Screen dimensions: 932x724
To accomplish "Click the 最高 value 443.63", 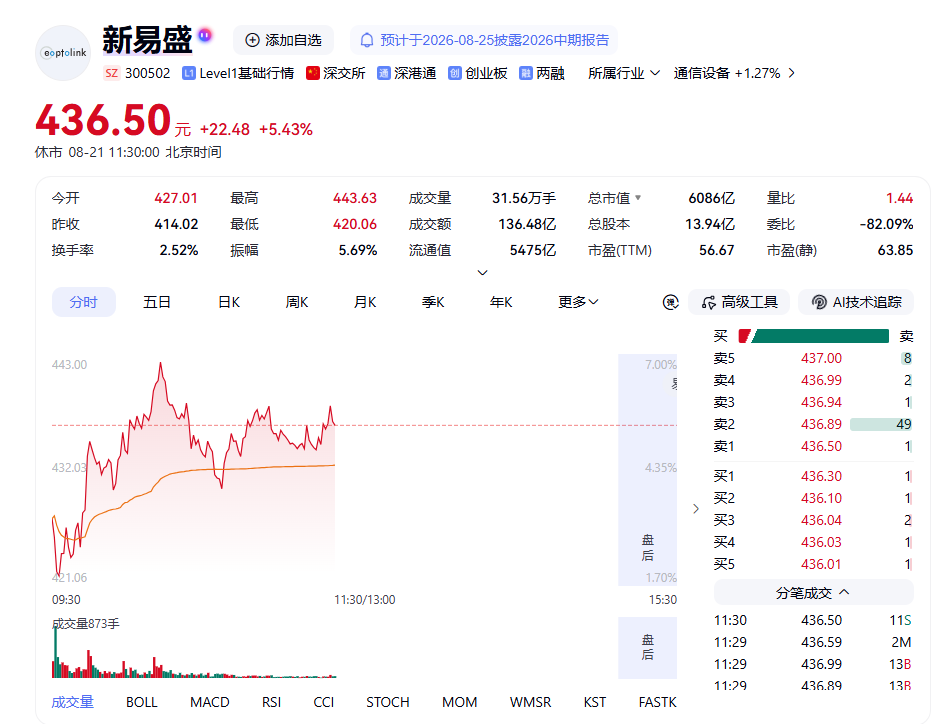I will (x=355, y=197).
